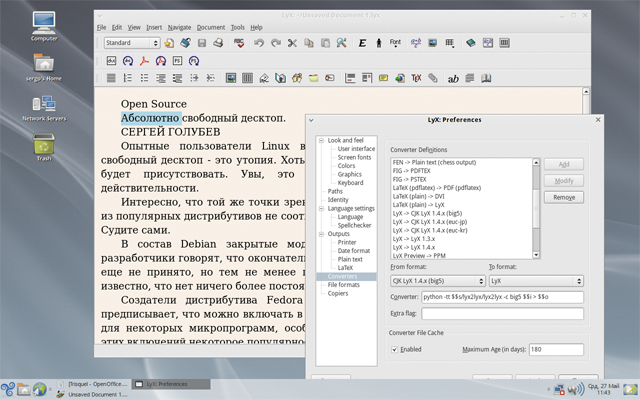The height and width of the screenshot is (400, 640).
Task: View PDF (pdflatex) red icon
Action: [144, 61]
